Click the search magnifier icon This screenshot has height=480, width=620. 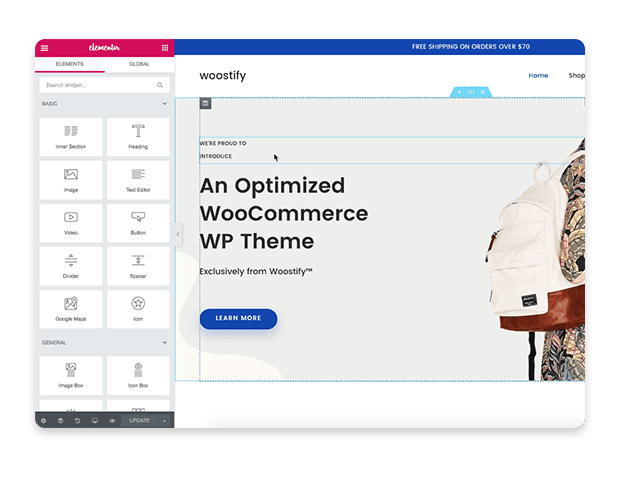(x=160, y=85)
